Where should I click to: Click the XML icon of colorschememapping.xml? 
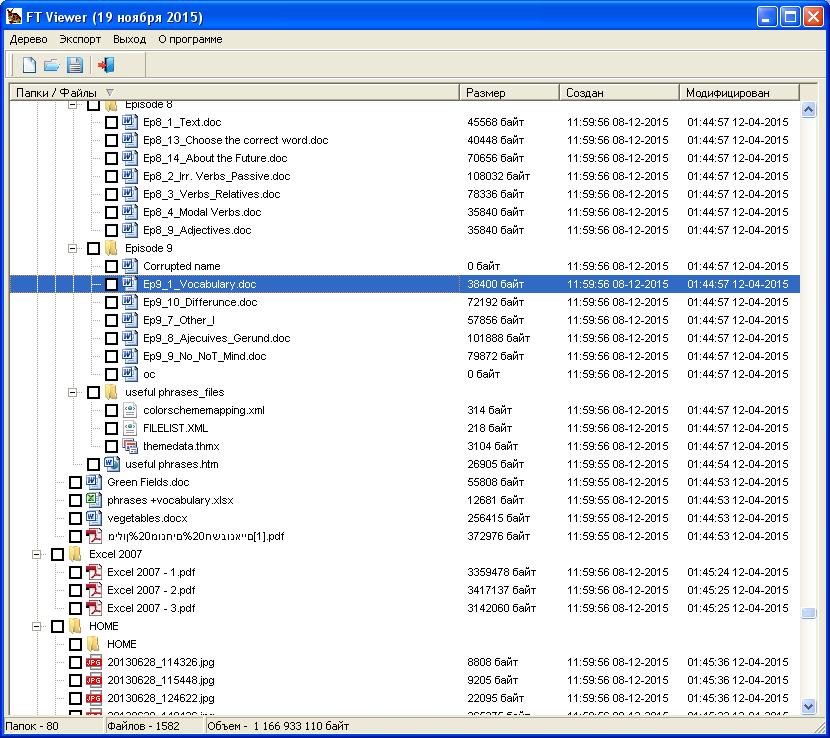pyautogui.click(x=130, y=410)
